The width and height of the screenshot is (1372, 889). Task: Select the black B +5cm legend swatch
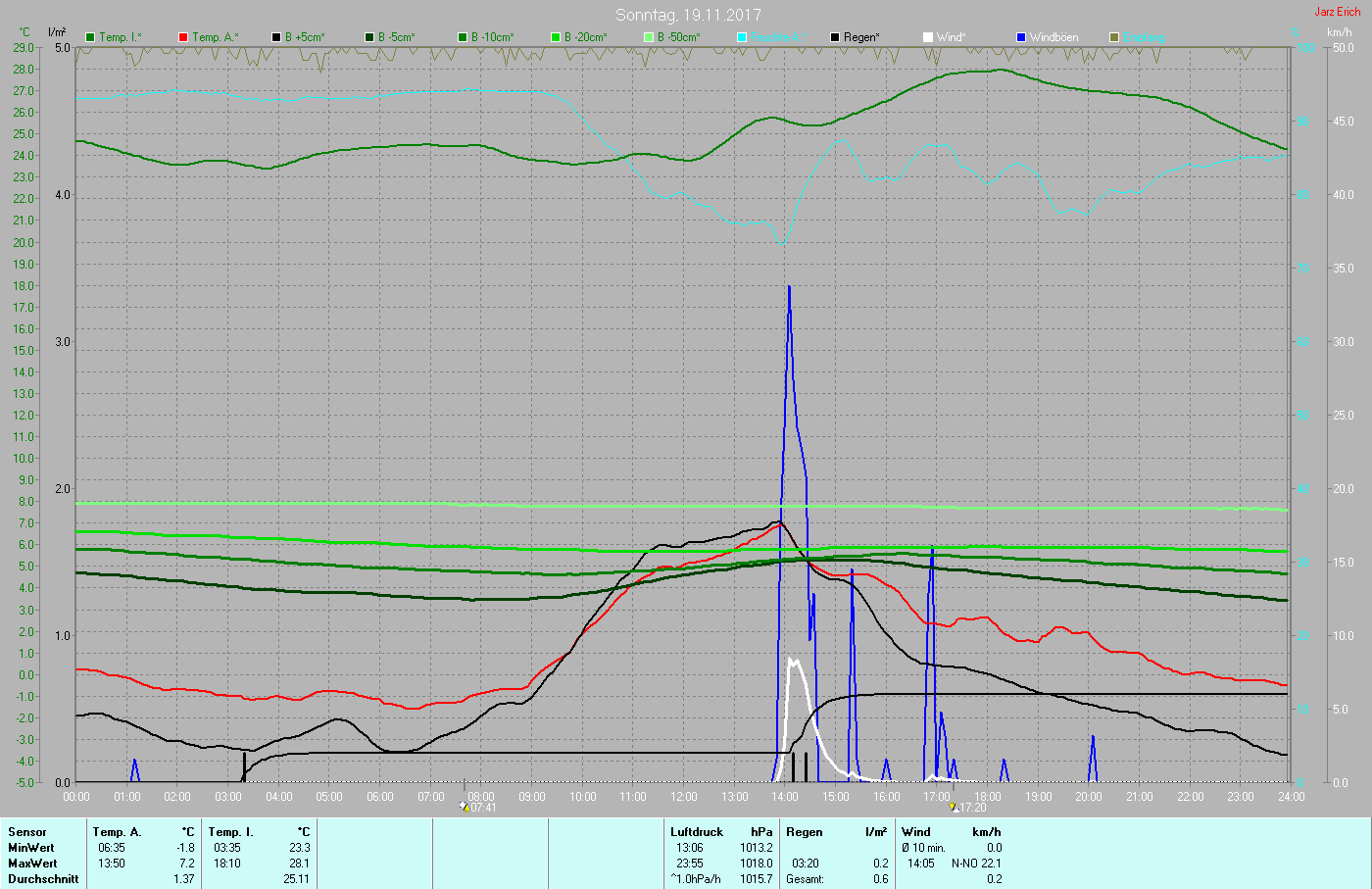click(276, 37)
